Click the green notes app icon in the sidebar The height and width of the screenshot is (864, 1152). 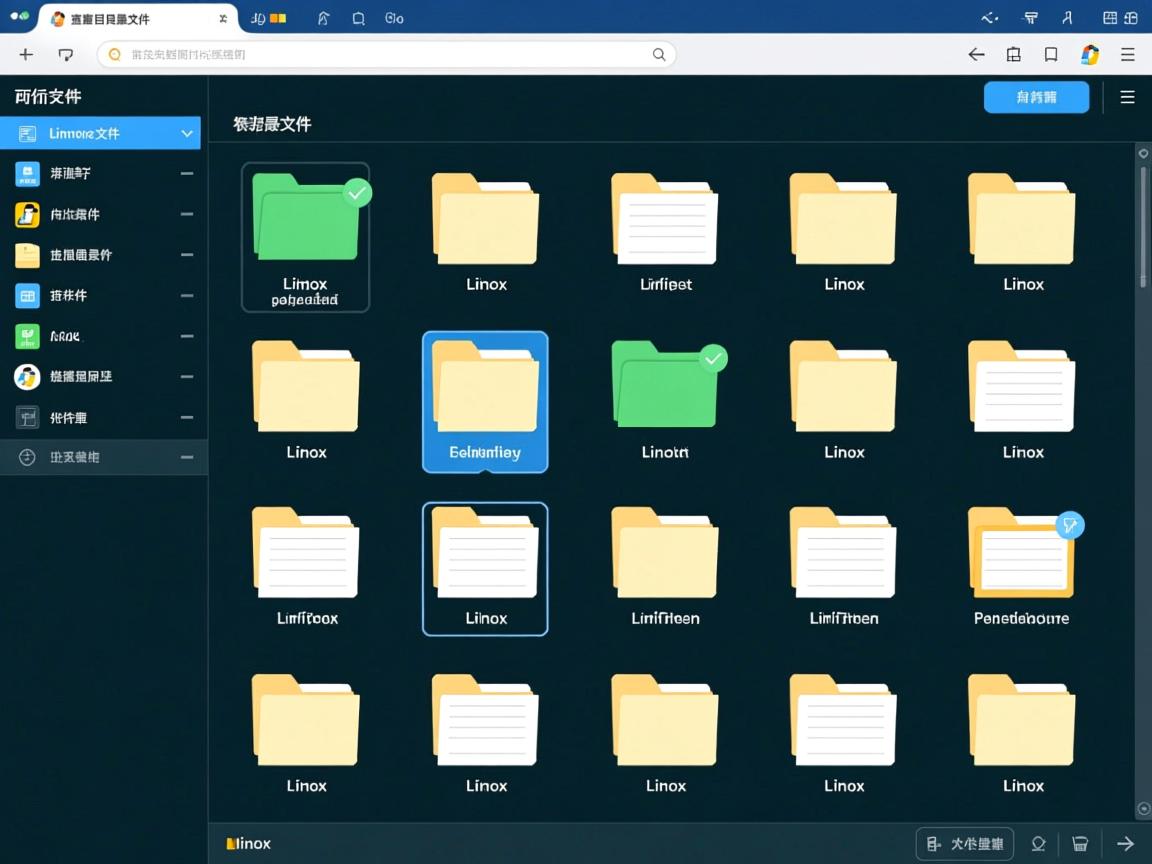27,336
